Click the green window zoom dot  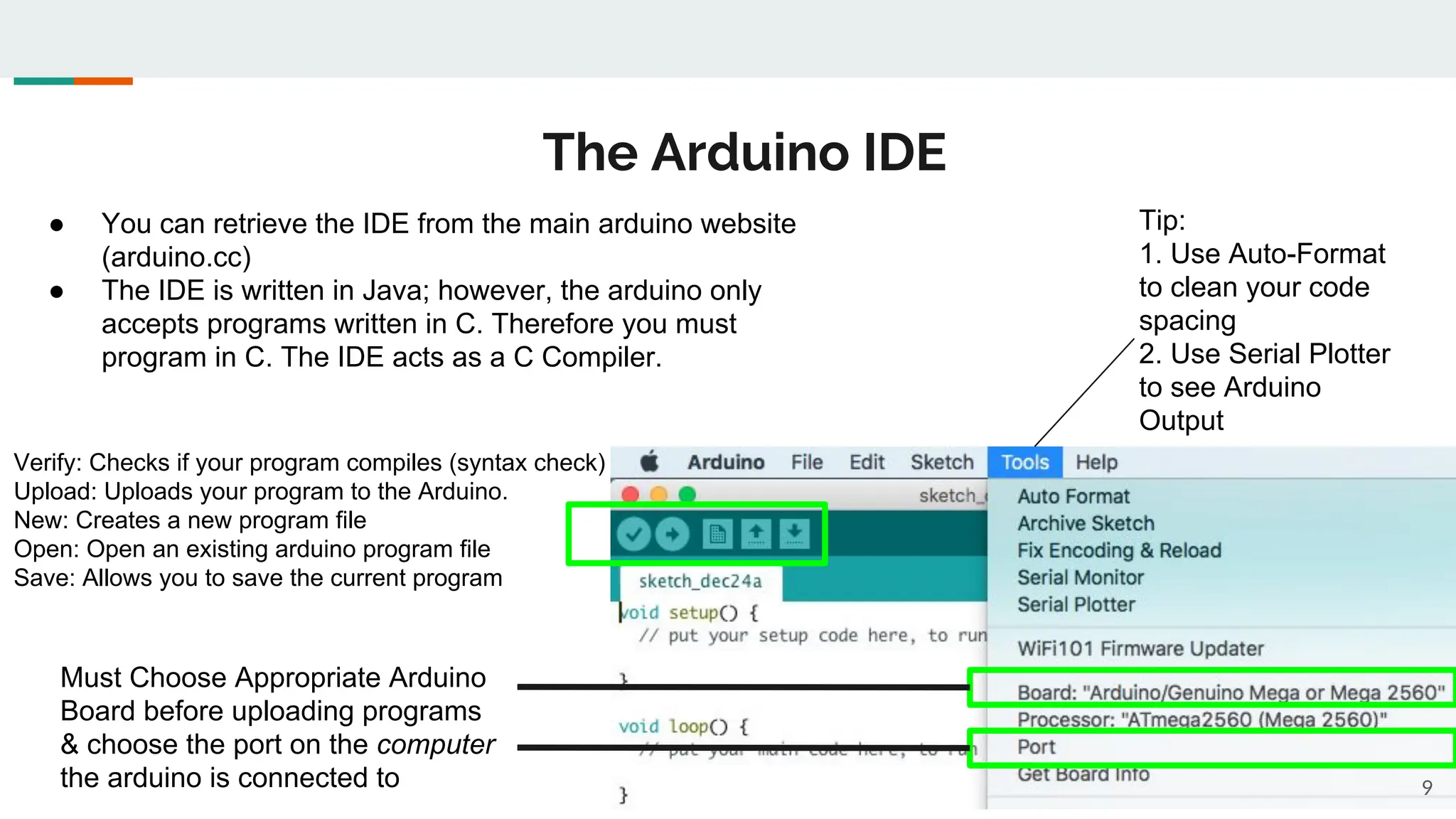687,494
